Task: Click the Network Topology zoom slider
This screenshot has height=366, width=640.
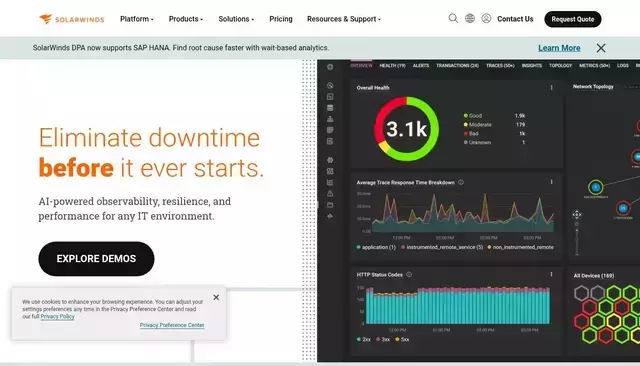Action: coord(577,241)
